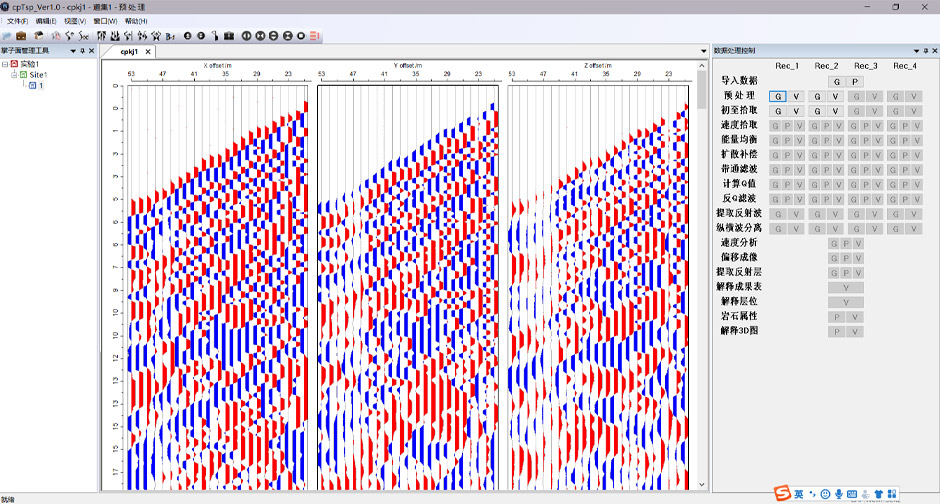The width and height of the screenshot is (940, 504).
Task: Click the Sogou S input method logo
Action: 782,494
